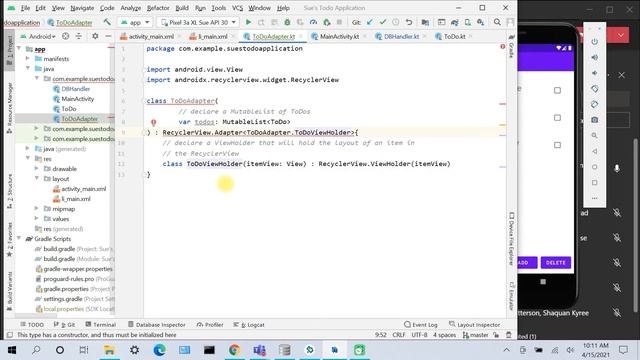Screen dimensions: 640x360
Task: Click the red breakpoint bulb in the gutter
Action: (x=153, y=122)
